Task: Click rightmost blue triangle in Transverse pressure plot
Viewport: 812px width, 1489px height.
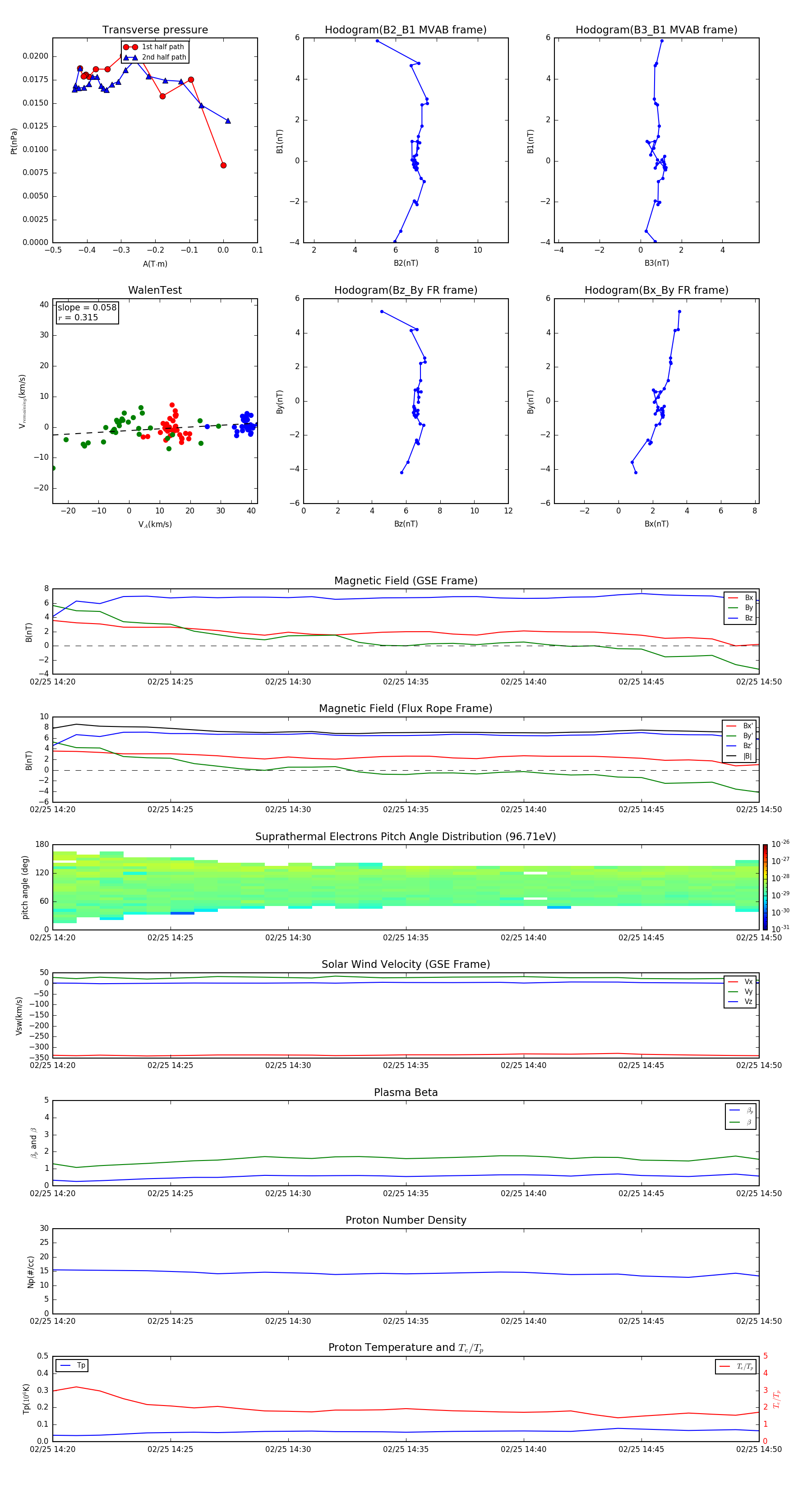Action: pos(228,121)
